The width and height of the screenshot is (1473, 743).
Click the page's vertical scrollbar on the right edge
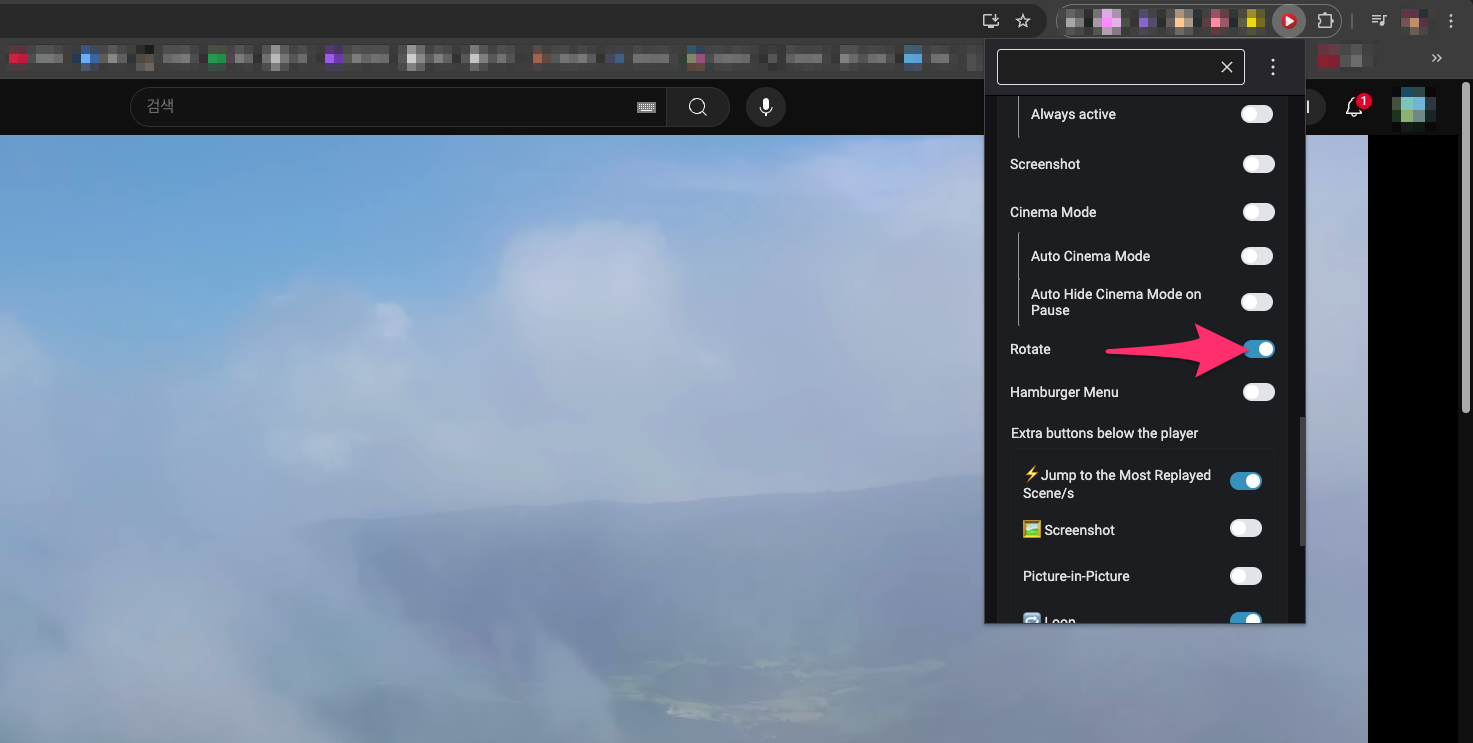pyautogui.click(x=1466, y=247)
